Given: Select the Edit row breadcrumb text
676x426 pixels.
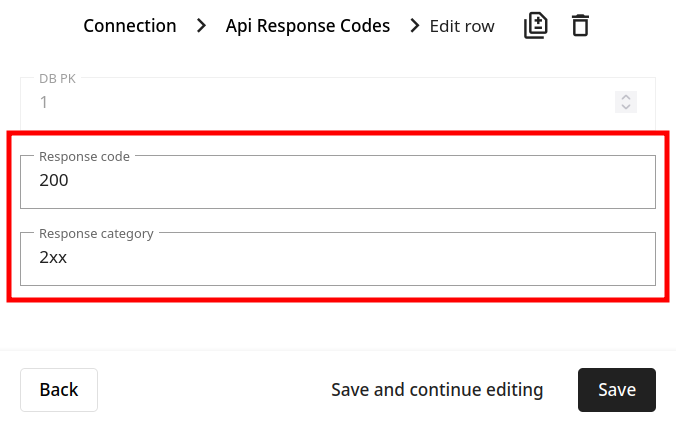Looking at the screenshot, I should point(462,26).
